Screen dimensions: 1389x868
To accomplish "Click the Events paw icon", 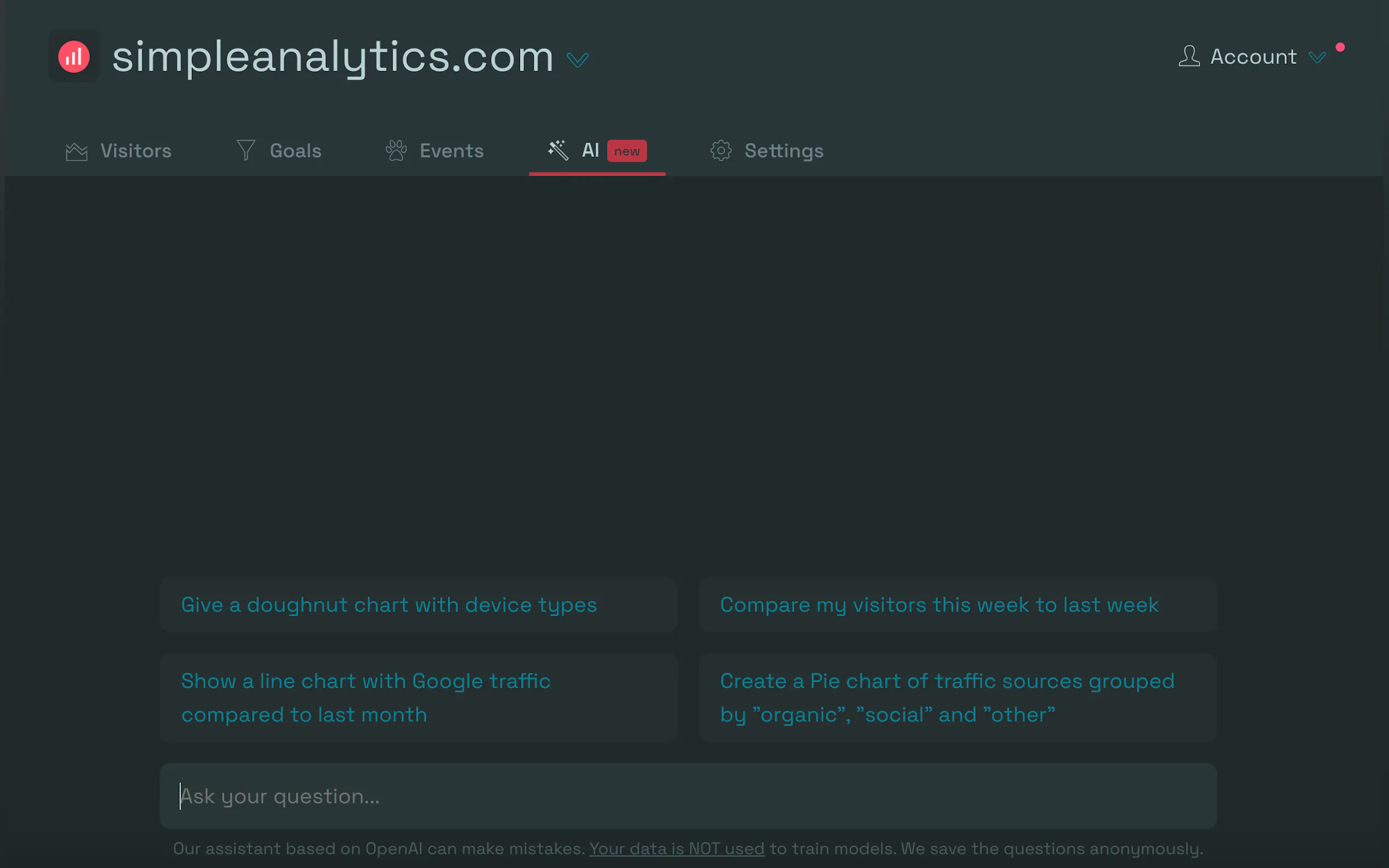I will pyautogui.click(x=395, y=150).
